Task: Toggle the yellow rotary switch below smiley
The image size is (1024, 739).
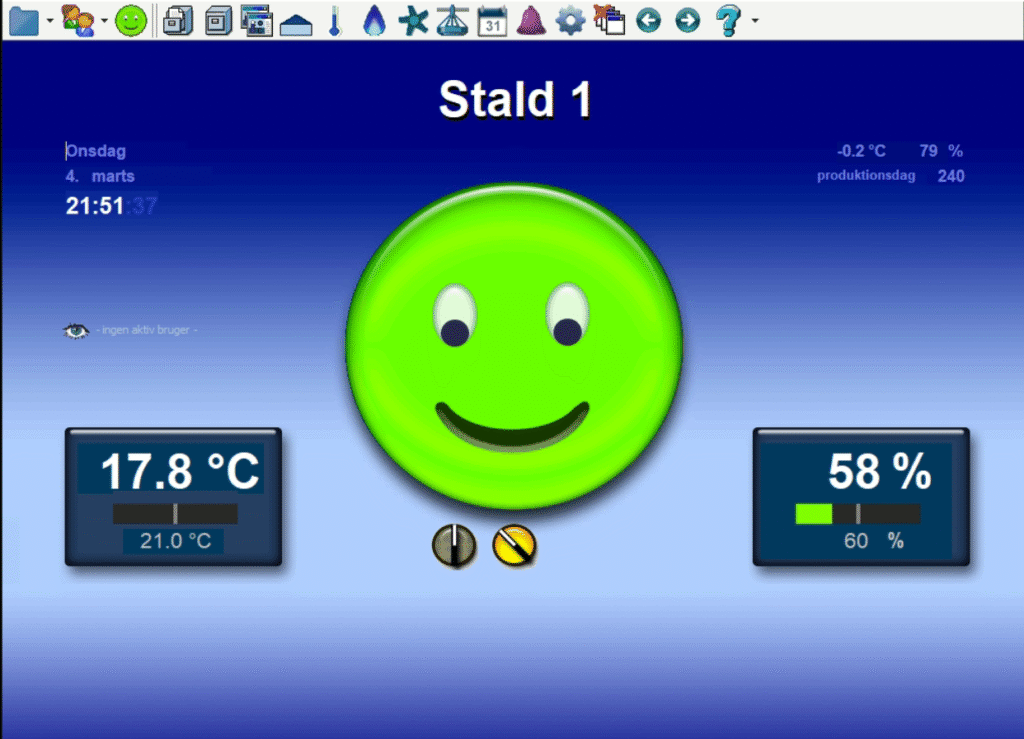Action: pos(515,546)
